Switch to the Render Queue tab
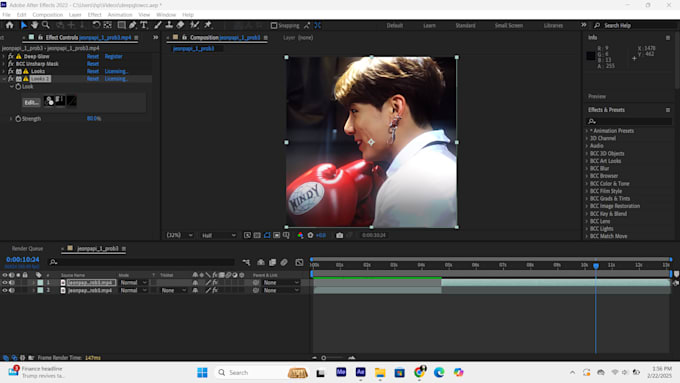Screen dimensions: 680x383 tap(27, 249)
